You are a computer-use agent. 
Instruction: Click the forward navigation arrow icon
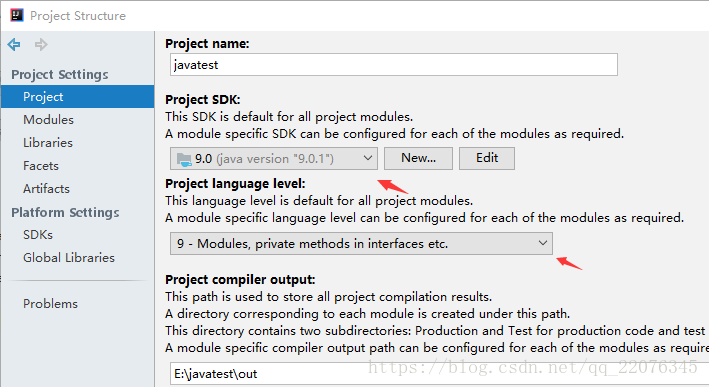tap(41, 44)
